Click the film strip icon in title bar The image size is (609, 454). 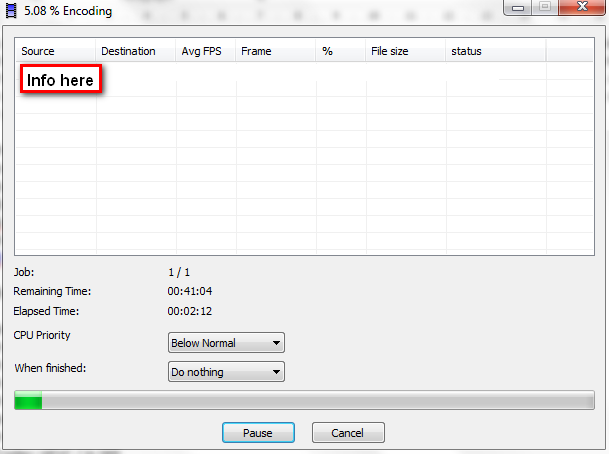[x=11, y=11]
